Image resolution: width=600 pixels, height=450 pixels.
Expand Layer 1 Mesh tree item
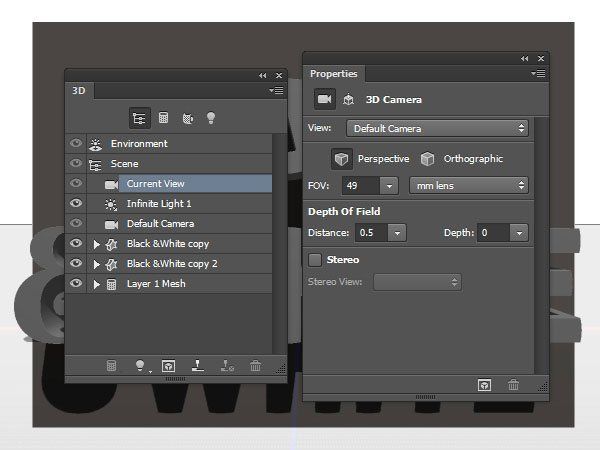[96, 284]
